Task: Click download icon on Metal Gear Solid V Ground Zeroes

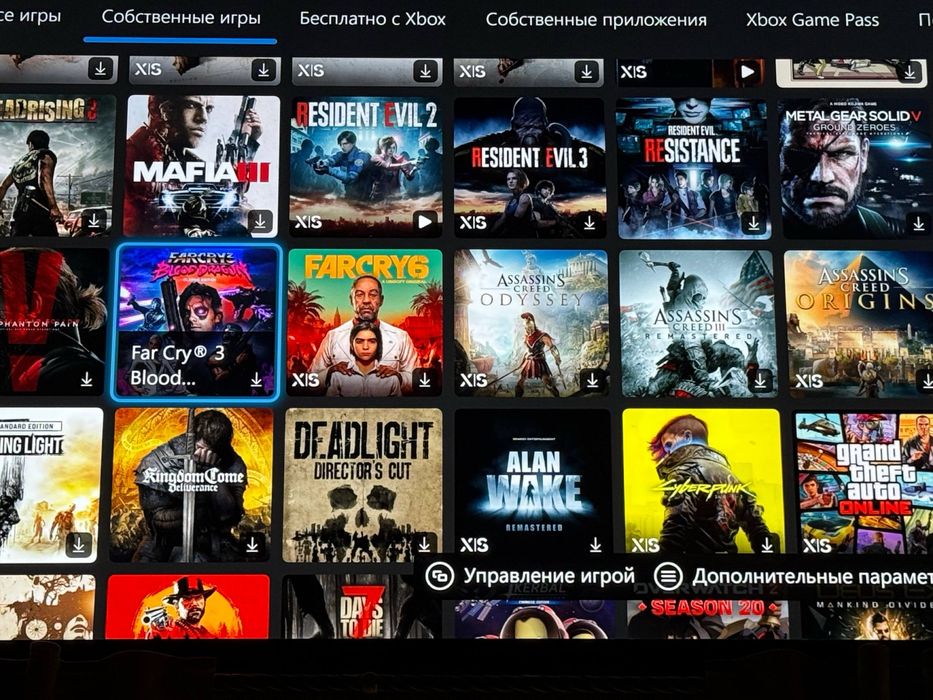Action: (x=918, y=223)
